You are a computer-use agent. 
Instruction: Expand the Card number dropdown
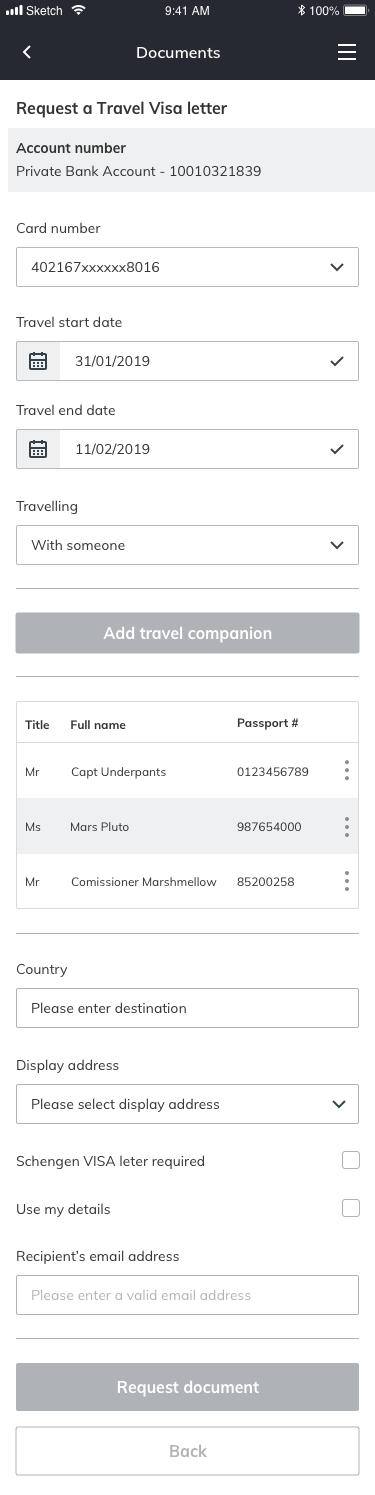click(x=187, y=267)
